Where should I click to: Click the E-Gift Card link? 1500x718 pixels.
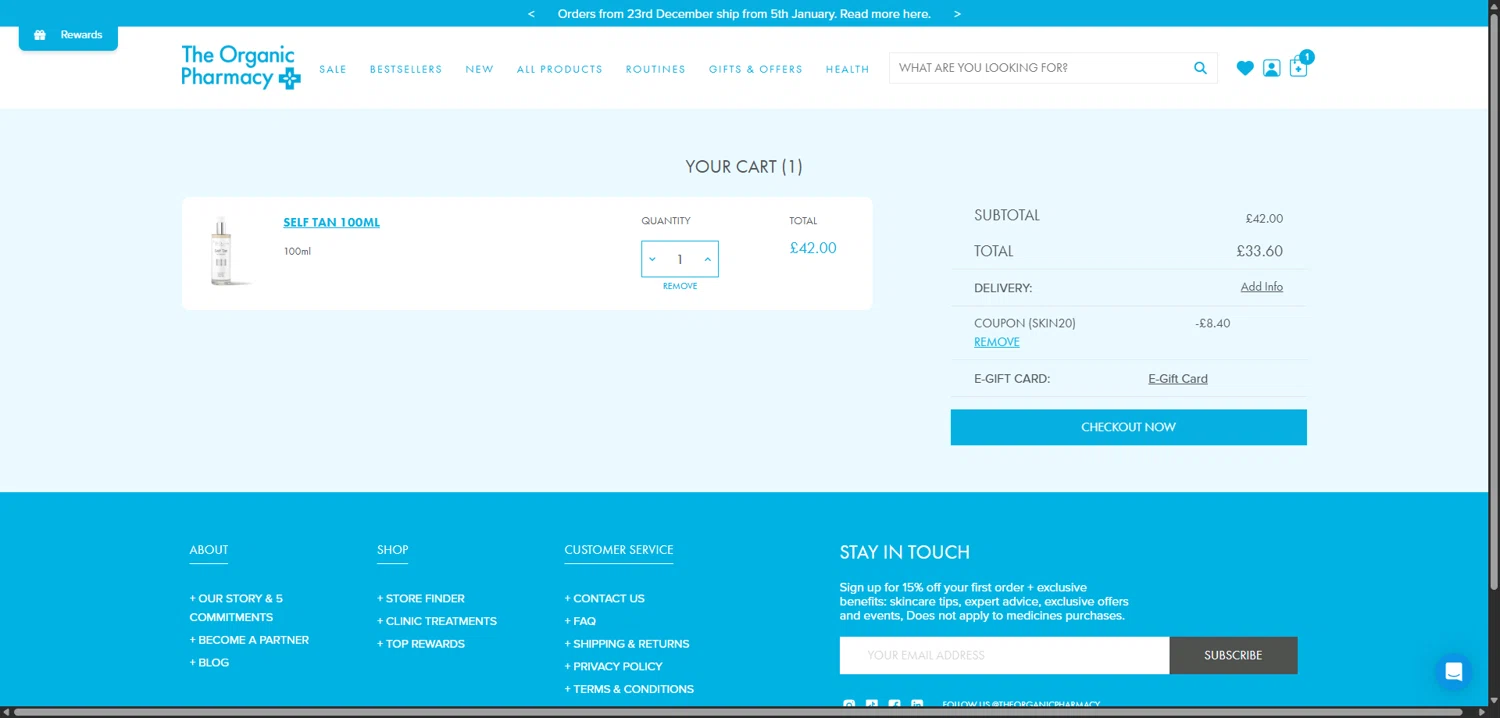pyautogui.click(x=1178, y=379)
